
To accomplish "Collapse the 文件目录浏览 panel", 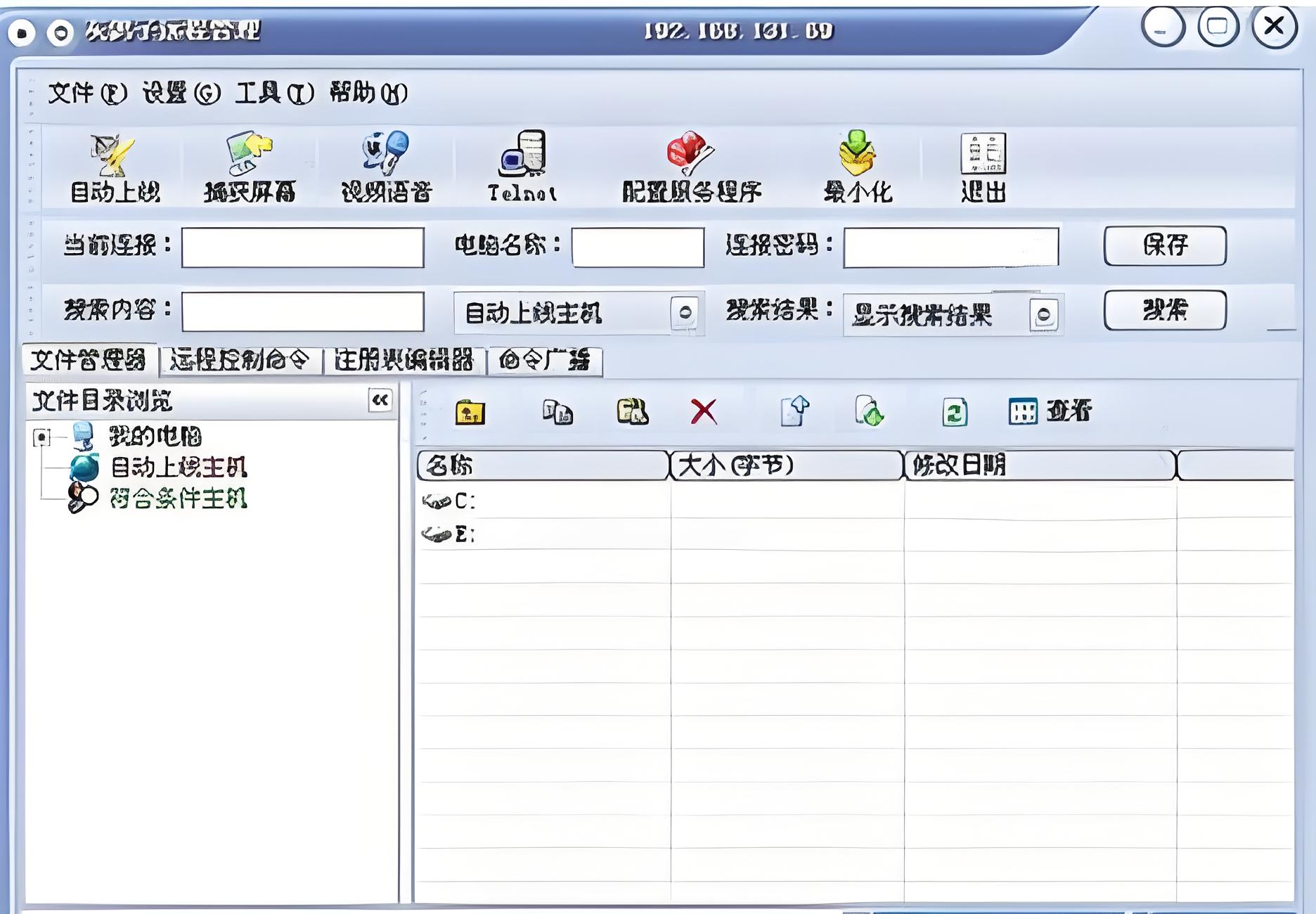I will pyautogui.click(x=380, y=400).
